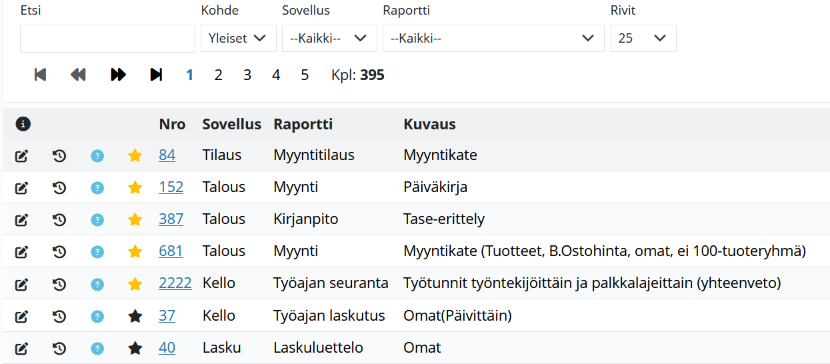Click the Raportti column header

[303, 124]
